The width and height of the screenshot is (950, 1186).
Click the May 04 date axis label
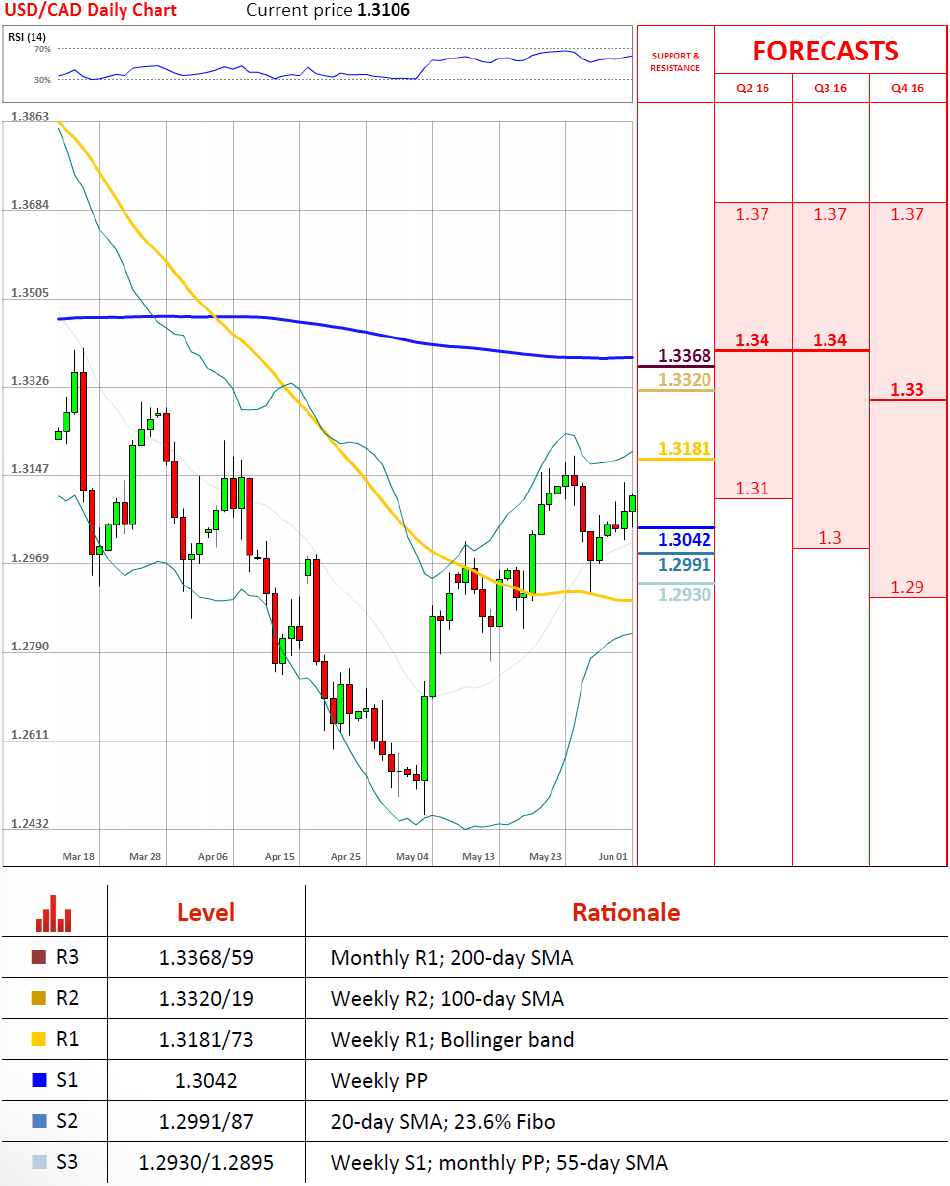[x=412, y=856]
